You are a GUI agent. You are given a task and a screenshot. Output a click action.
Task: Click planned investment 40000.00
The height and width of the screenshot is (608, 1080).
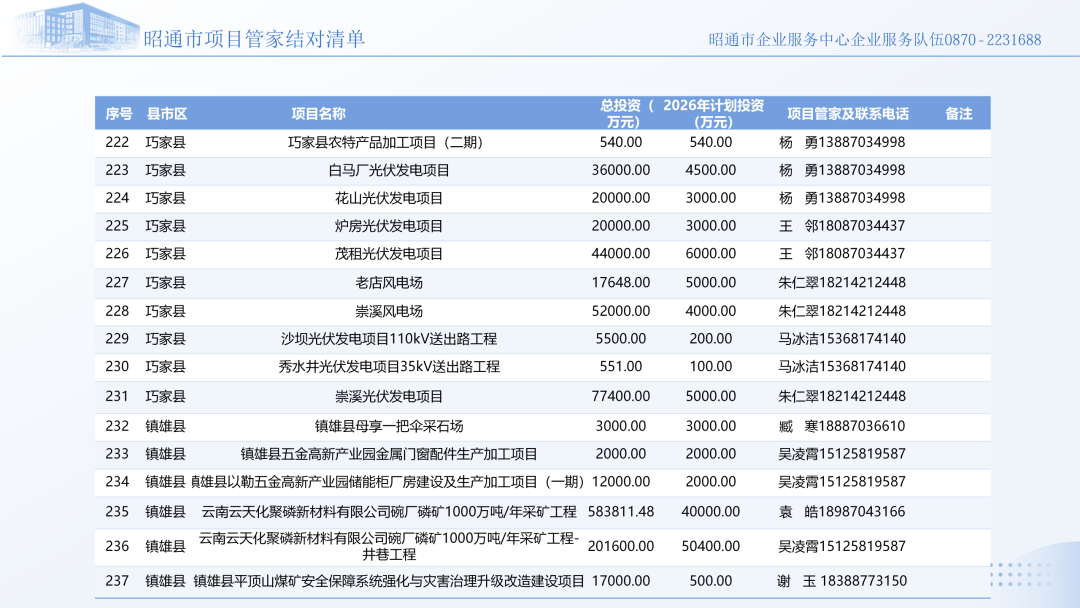point(711,512)
